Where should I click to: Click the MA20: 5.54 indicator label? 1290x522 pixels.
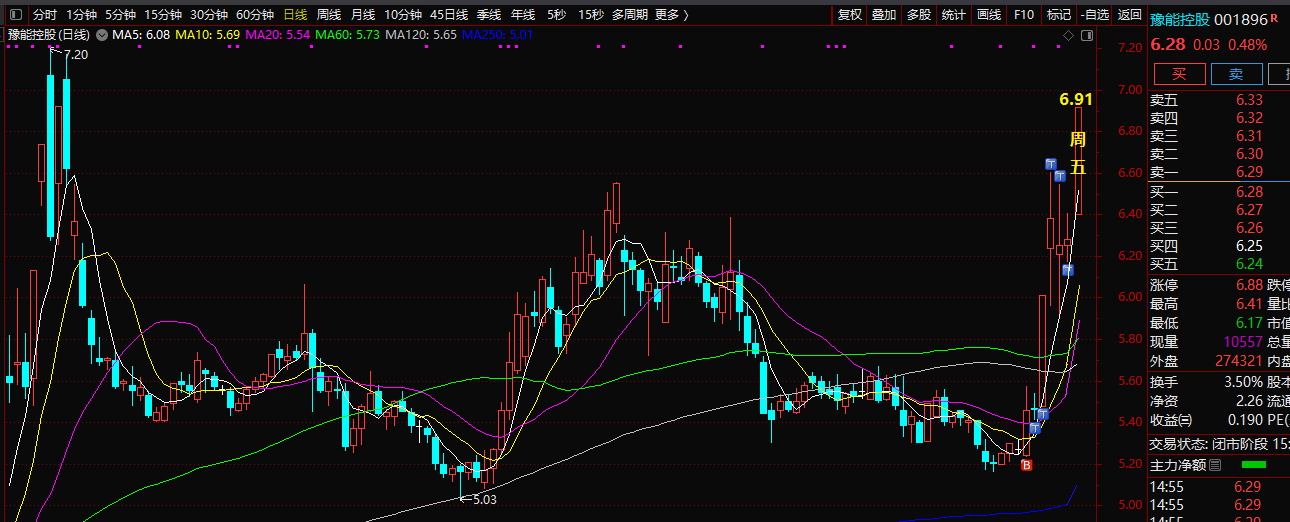(x=277, y=35)
